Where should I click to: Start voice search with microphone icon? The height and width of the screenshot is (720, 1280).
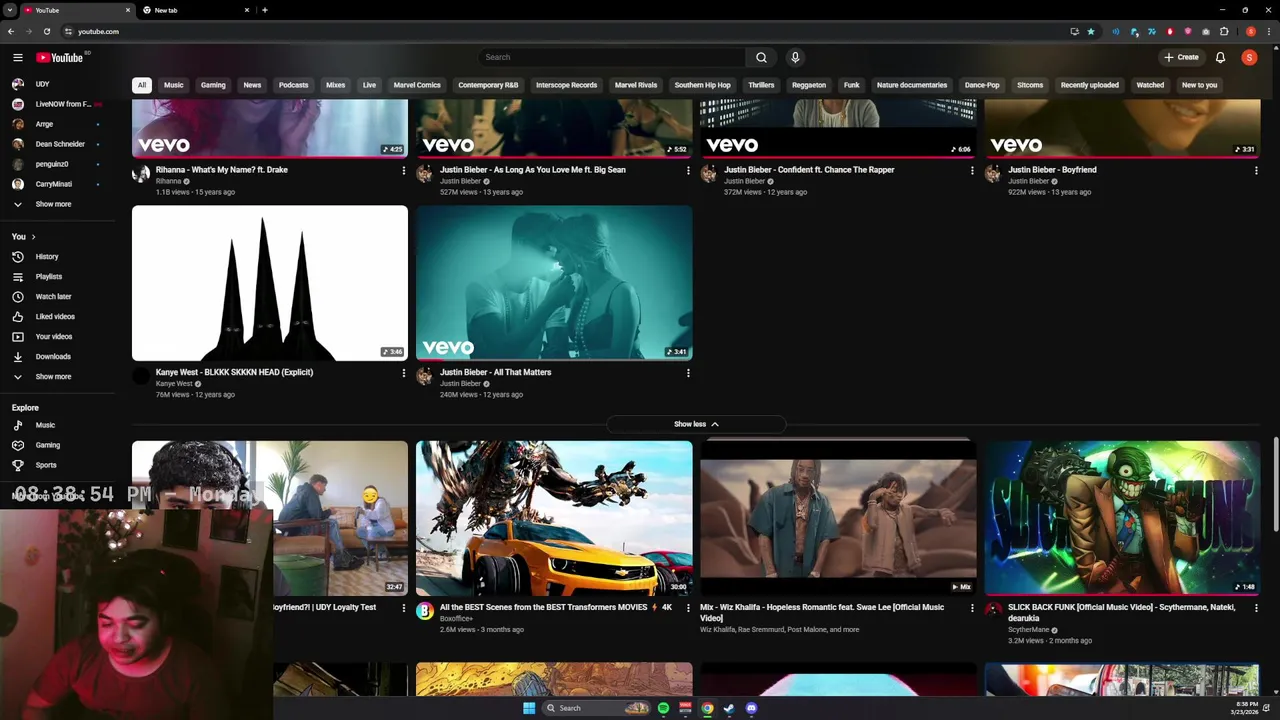pyautogui.click(x=795, y=57)
